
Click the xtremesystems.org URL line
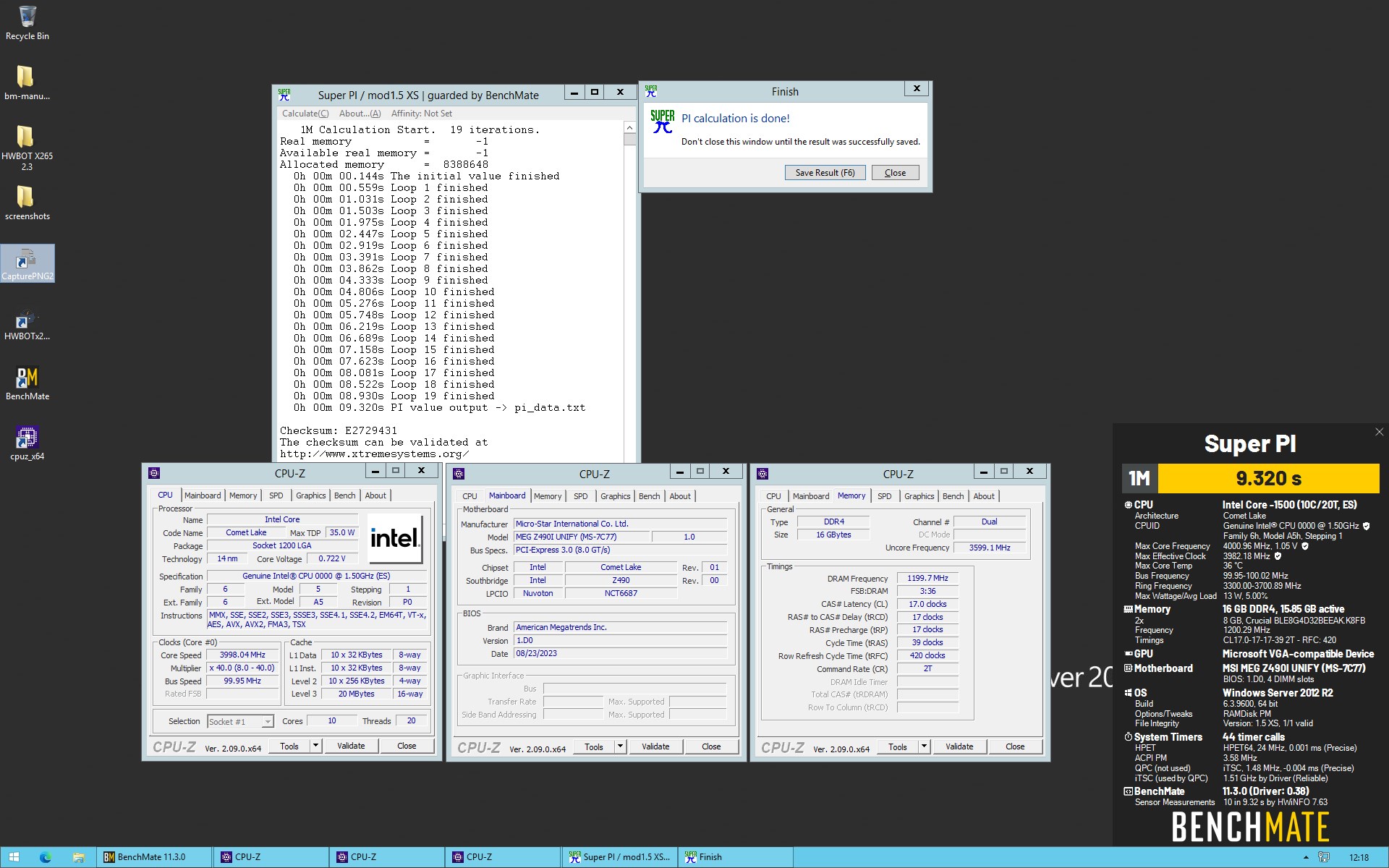(375, 454)
